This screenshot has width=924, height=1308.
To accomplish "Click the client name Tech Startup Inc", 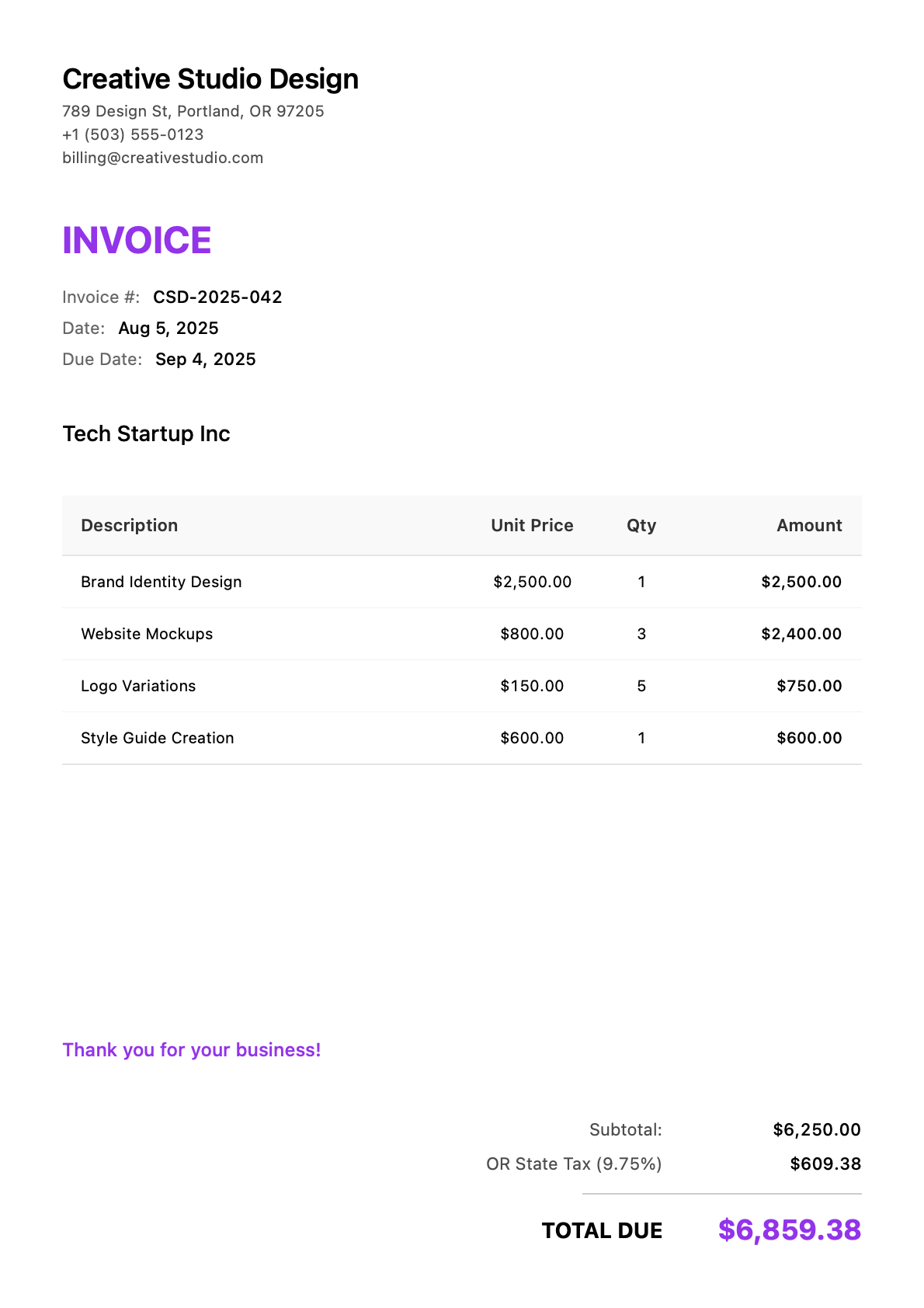I will pos(147,433).
